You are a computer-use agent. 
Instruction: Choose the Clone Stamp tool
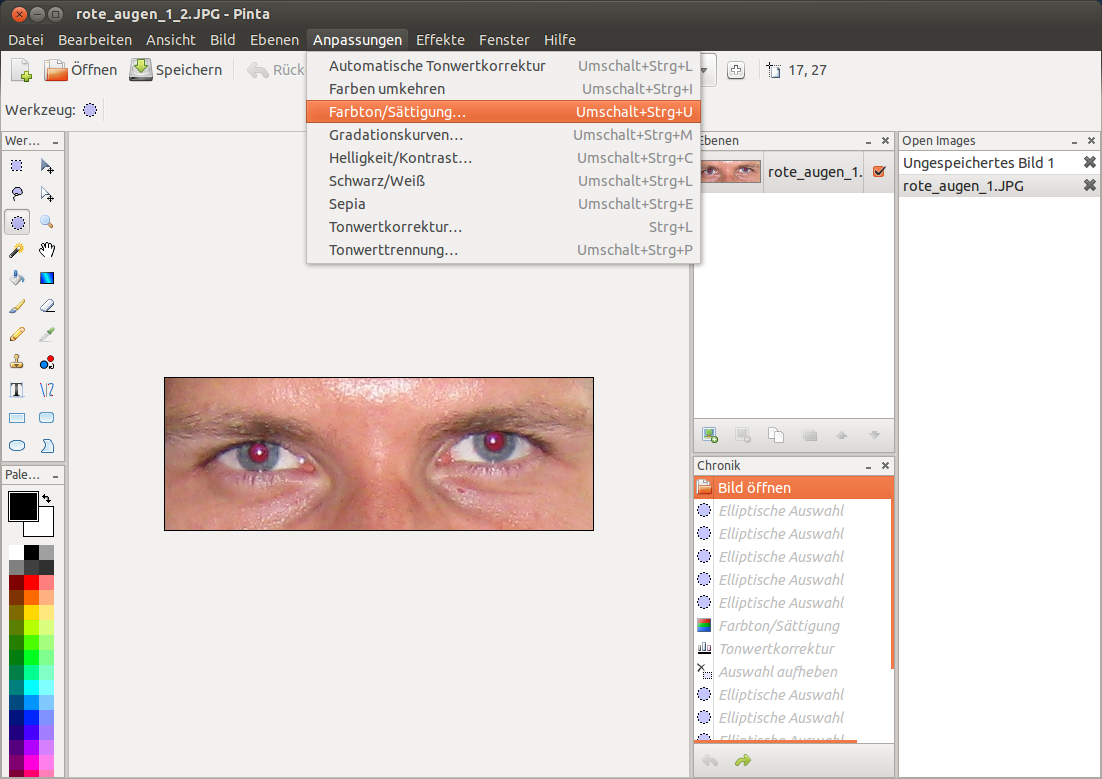17,362
